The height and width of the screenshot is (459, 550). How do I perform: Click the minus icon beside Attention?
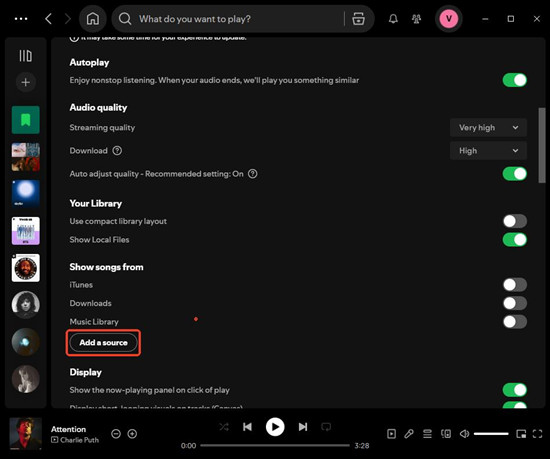116,434
